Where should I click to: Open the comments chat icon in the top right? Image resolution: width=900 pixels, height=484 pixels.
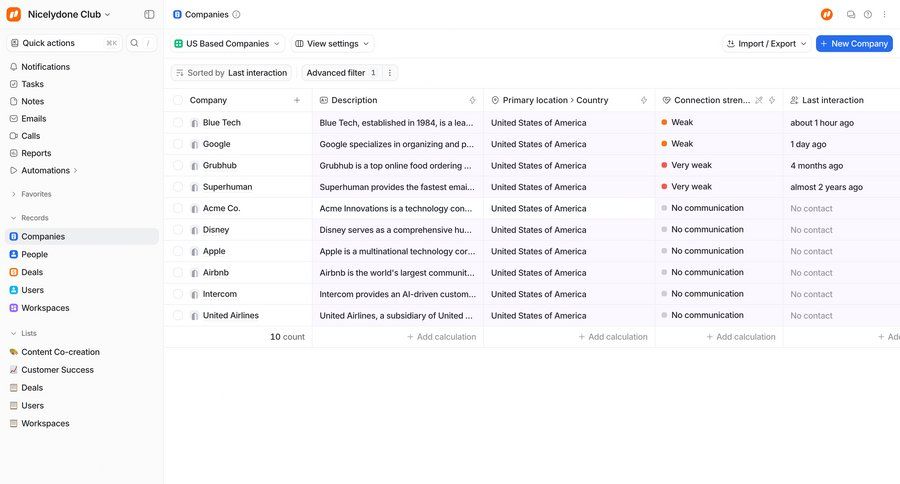click(x=851, y=14)
